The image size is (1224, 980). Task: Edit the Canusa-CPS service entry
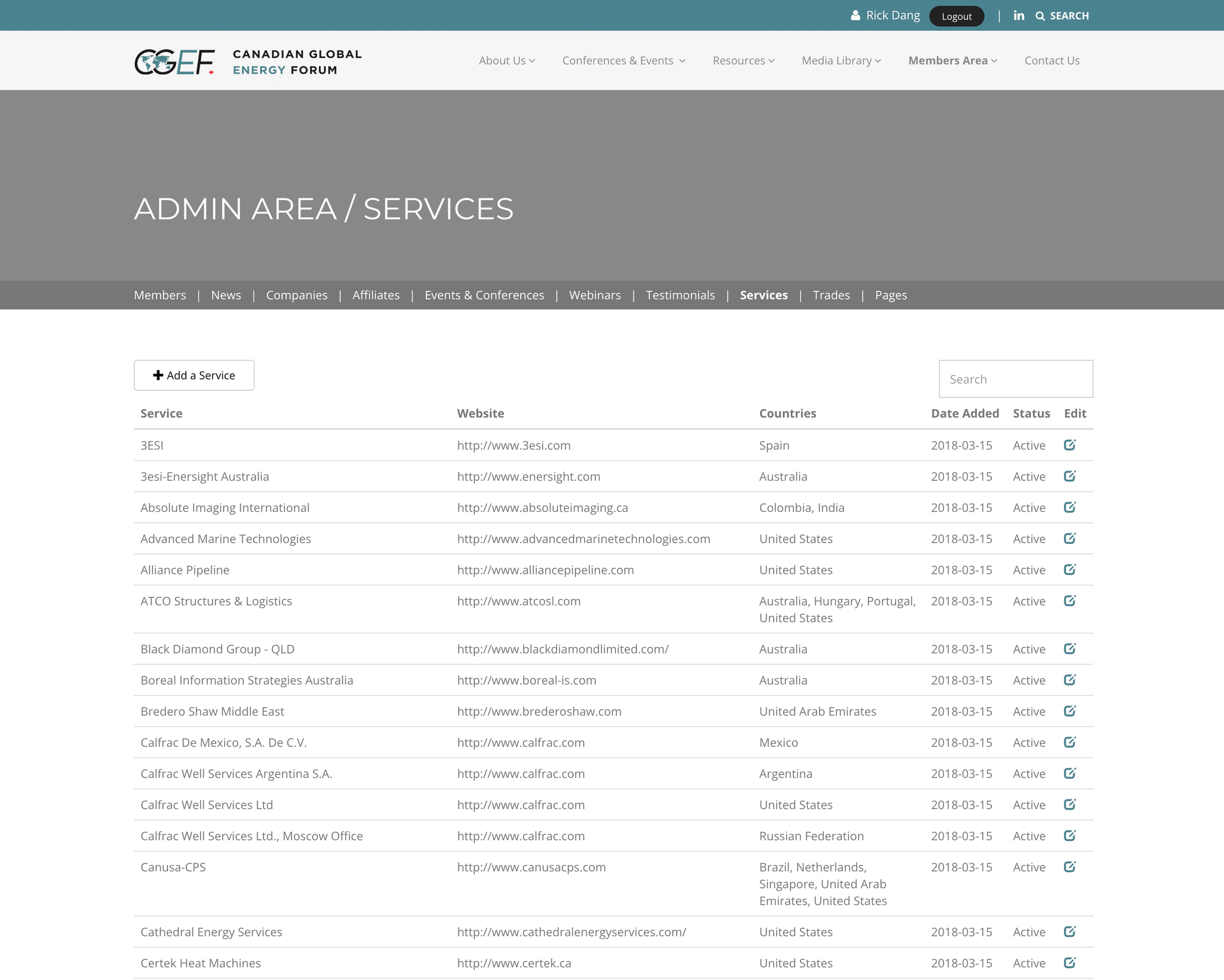(1069, 867)
